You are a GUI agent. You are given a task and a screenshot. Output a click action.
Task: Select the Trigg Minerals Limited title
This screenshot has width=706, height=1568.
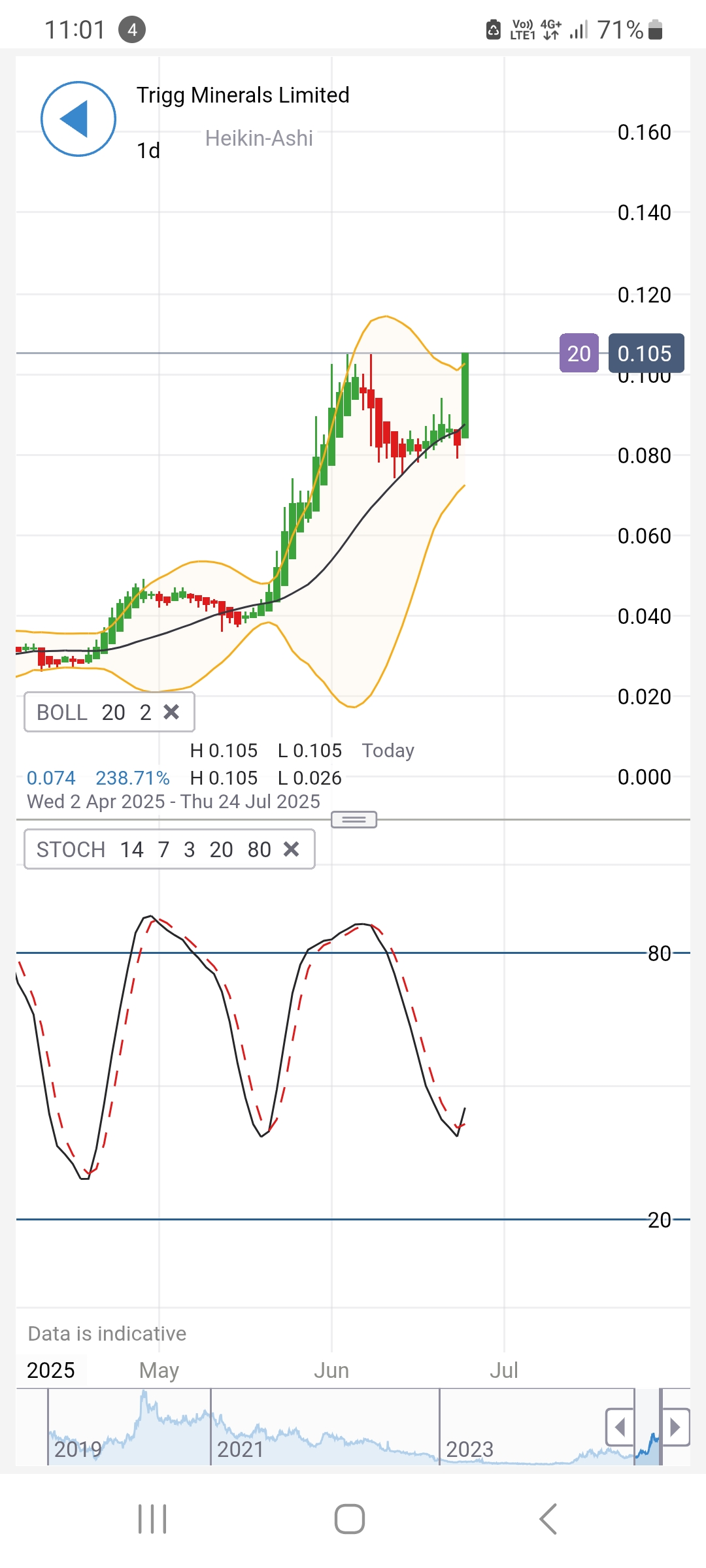pos(243,95)
